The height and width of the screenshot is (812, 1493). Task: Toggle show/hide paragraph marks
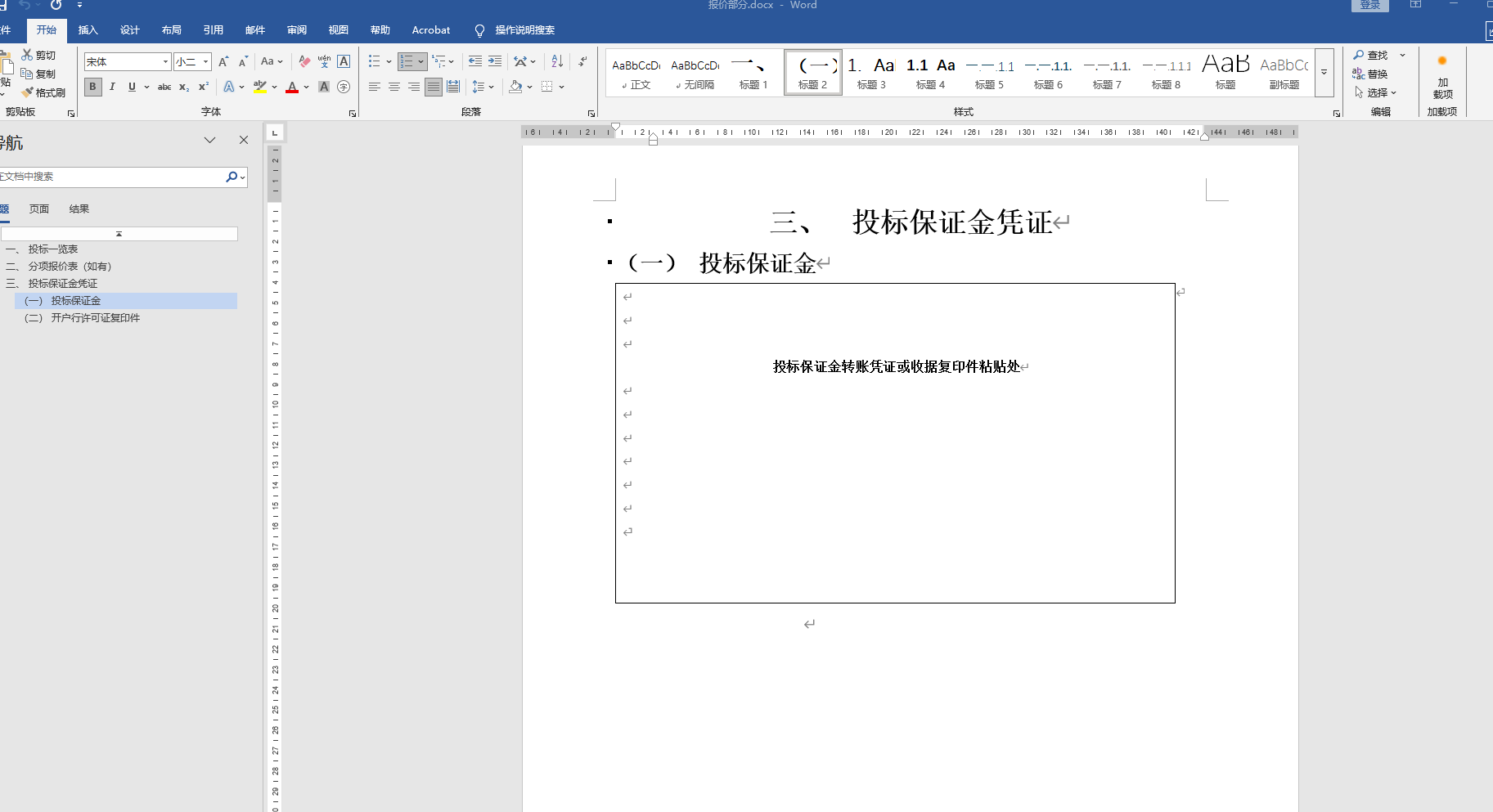582,61
